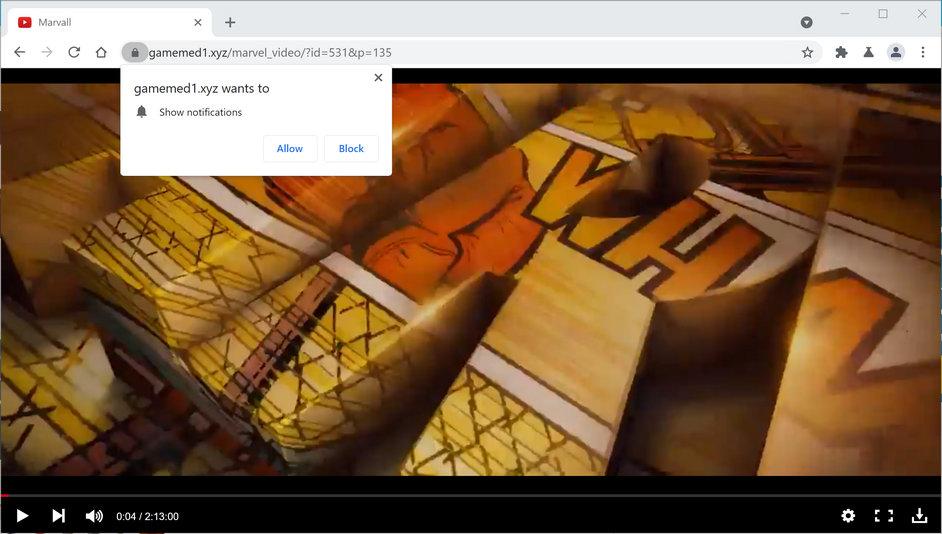
Task: Reload the current page
Action: tap(74, 52)
